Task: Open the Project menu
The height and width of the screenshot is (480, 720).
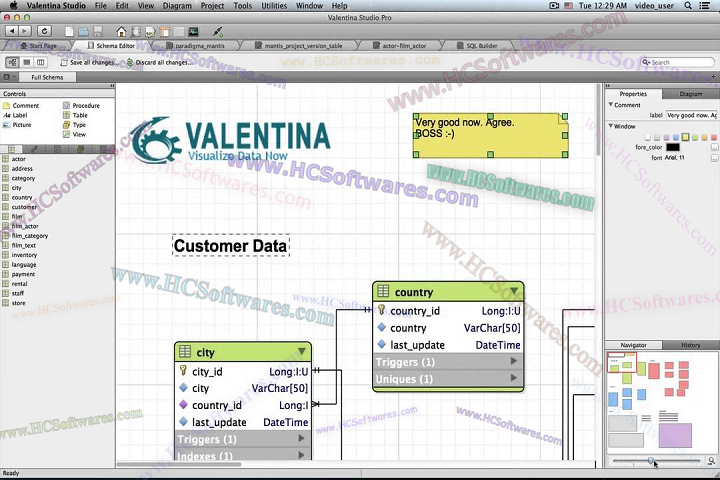Action: 212,6
